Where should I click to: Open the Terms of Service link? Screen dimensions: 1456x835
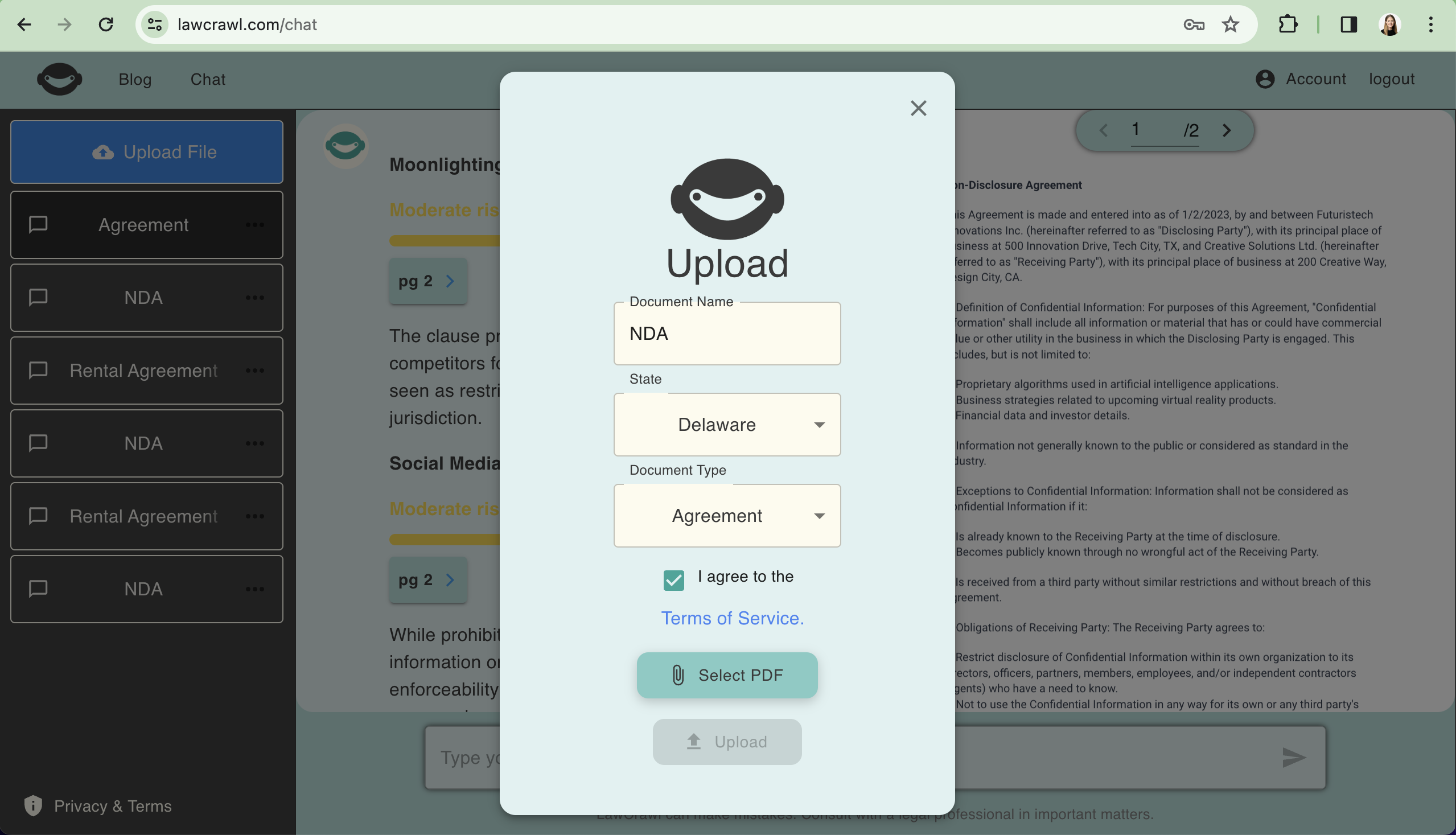[733, 618]
